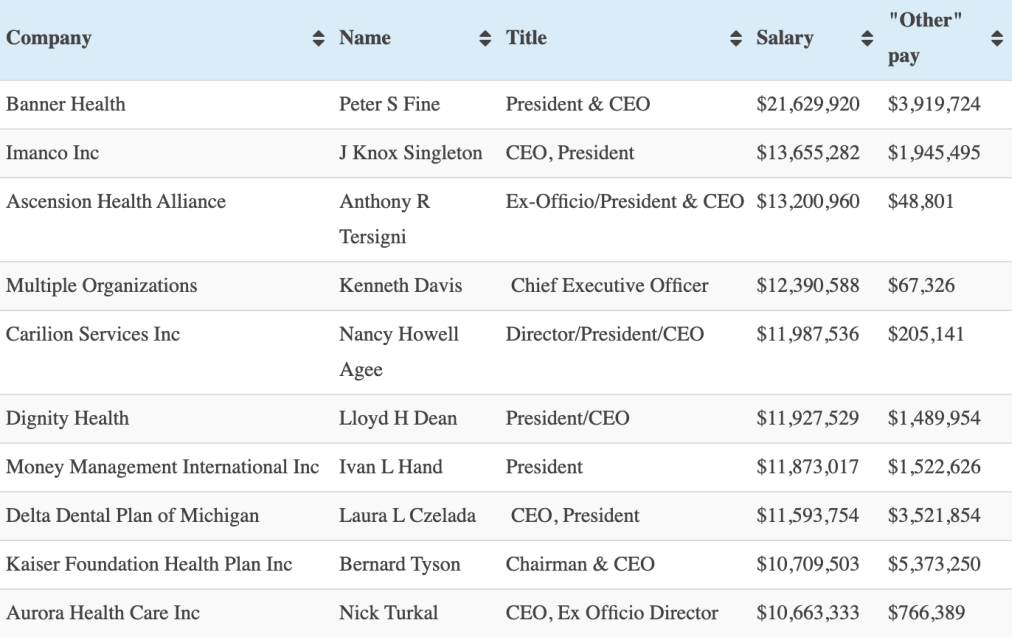Click the Imanco Inc row
This screenshot has width=1023, height=637.
[x=53, y=154]
